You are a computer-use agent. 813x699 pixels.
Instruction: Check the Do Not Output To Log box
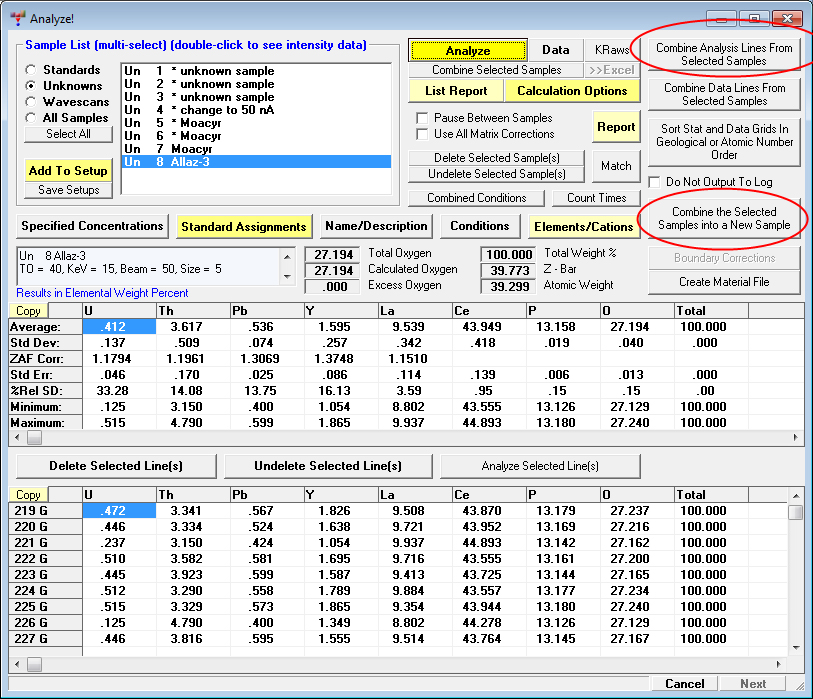[x=655, y=182]
